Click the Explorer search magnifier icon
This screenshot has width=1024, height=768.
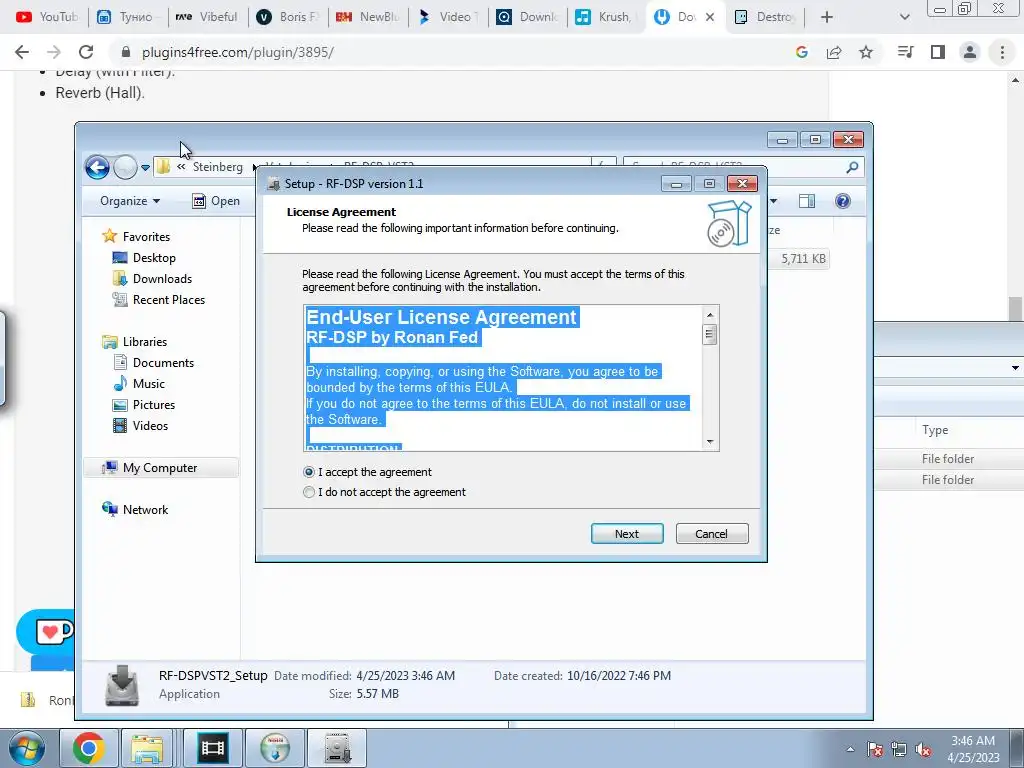pos(852,167)
